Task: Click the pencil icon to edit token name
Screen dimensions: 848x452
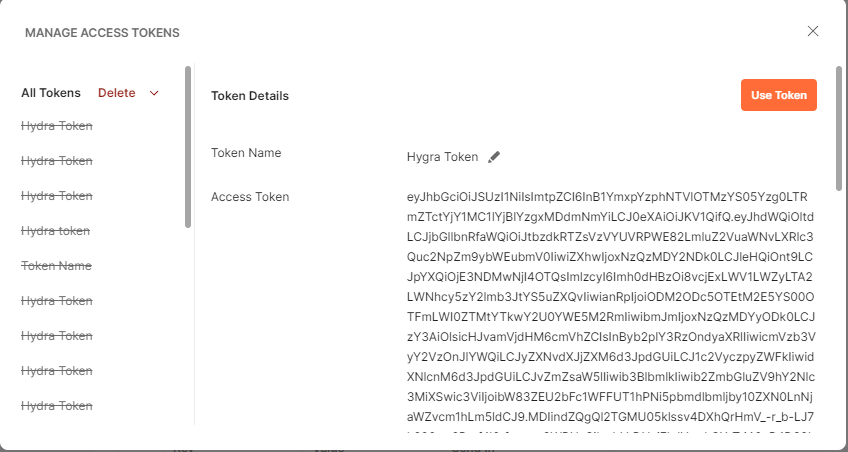Action: pyautogui.click(x=494, y=157)
